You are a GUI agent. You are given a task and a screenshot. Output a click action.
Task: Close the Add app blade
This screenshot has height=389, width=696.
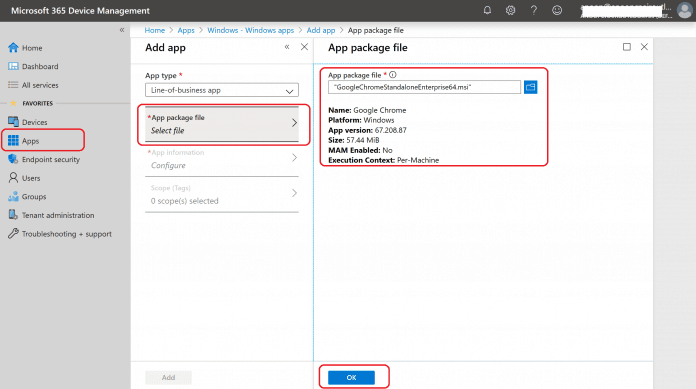(304, 47)
